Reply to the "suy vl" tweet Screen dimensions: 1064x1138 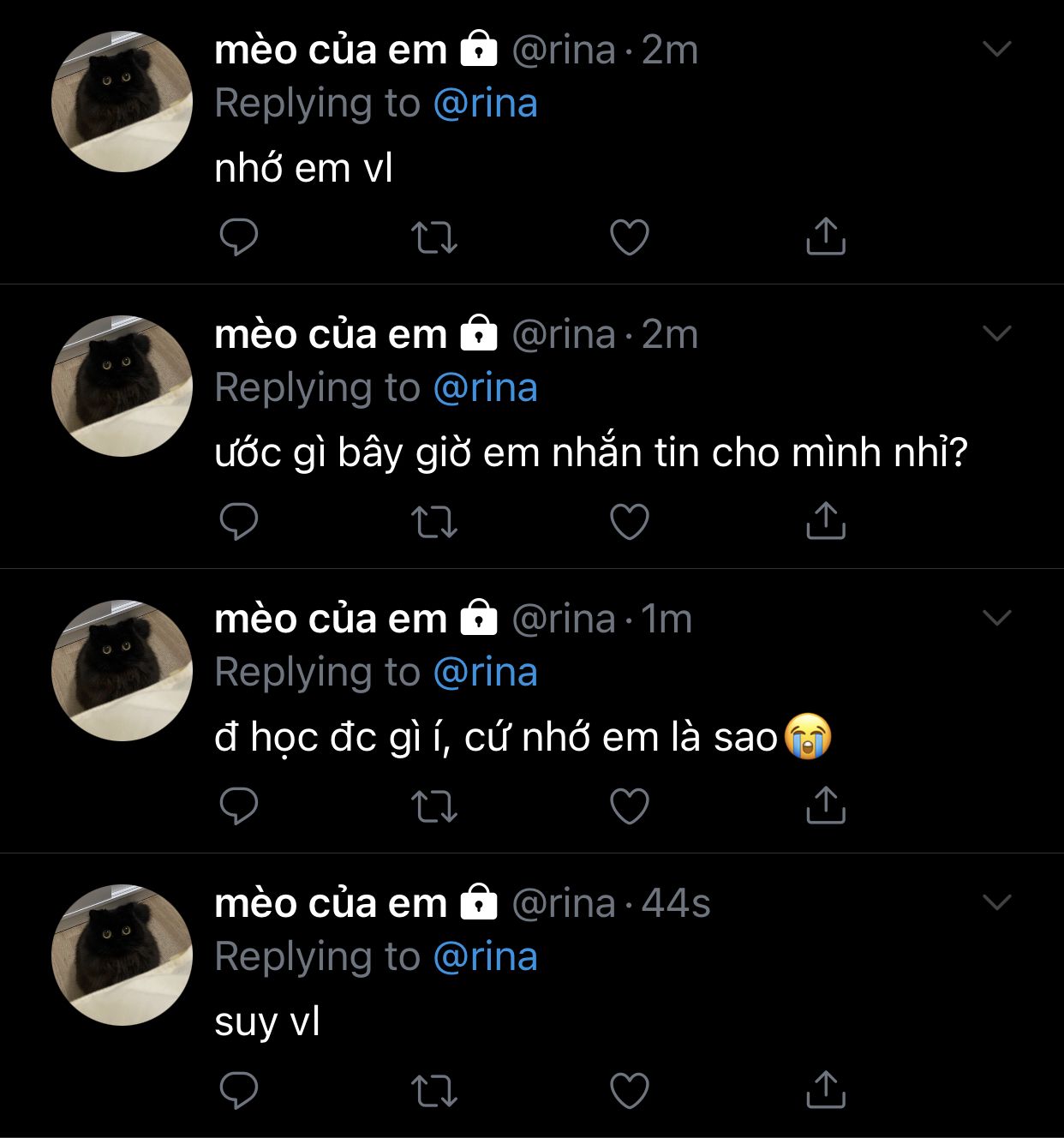click(x=239, y=1091)
